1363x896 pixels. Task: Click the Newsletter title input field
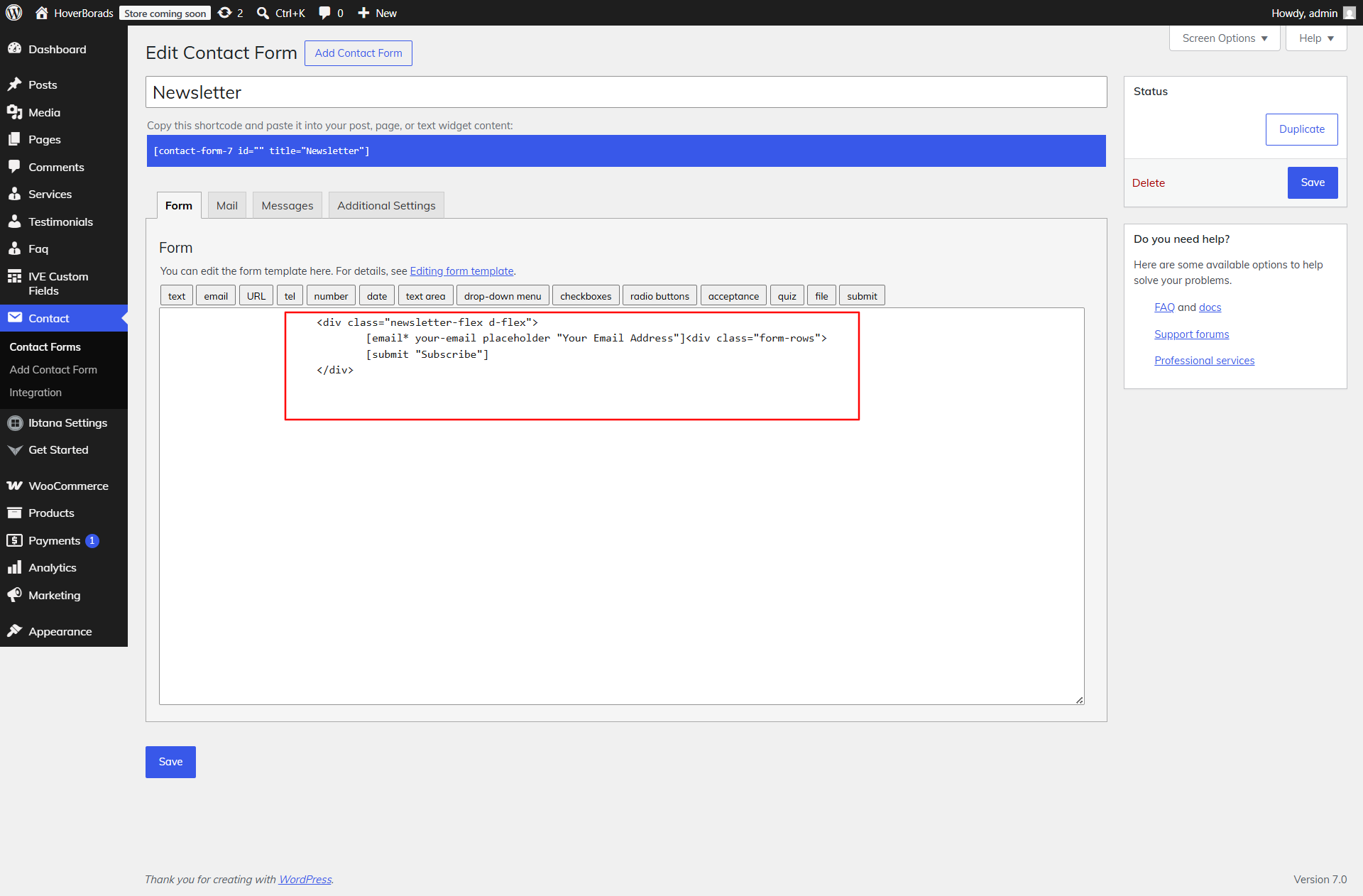pos(626,92)
